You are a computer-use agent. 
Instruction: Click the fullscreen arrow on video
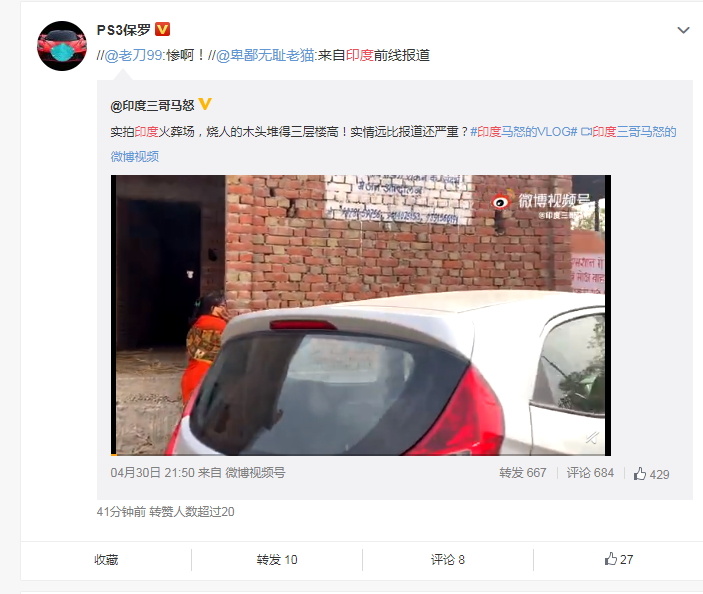pos(592,438)
